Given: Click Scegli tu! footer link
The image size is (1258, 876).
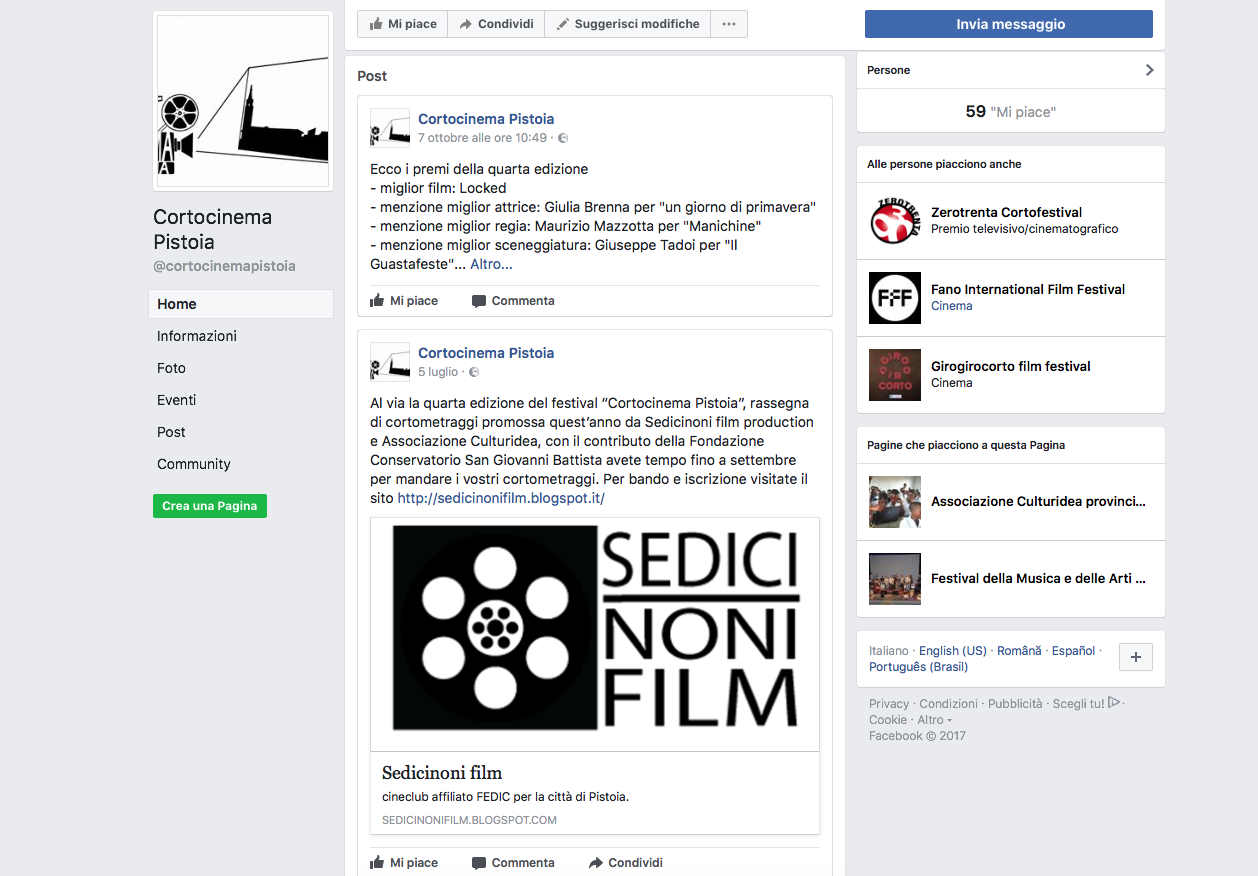Looking at the screenshot, I should [x=1086, y=704].
